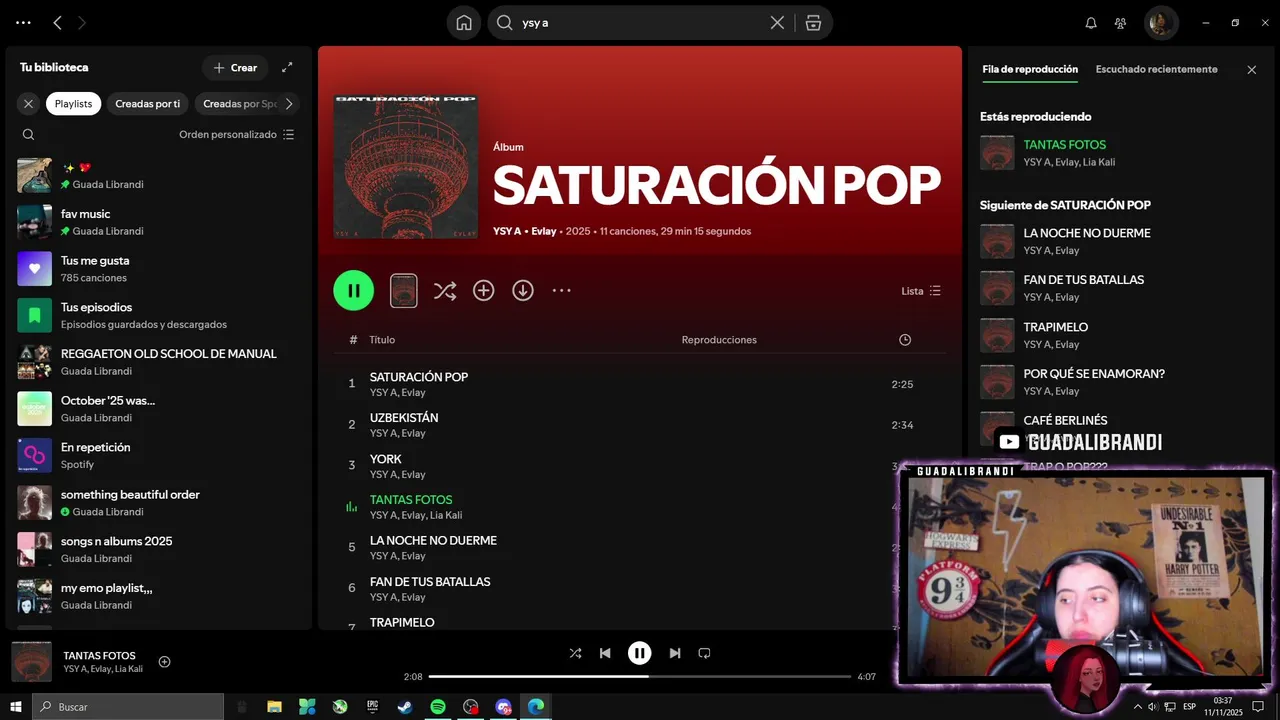Open Microsoft Edge from the taskbar
Image resolution: width=1280 pixels, height=720 pixels.
[536, 707]
